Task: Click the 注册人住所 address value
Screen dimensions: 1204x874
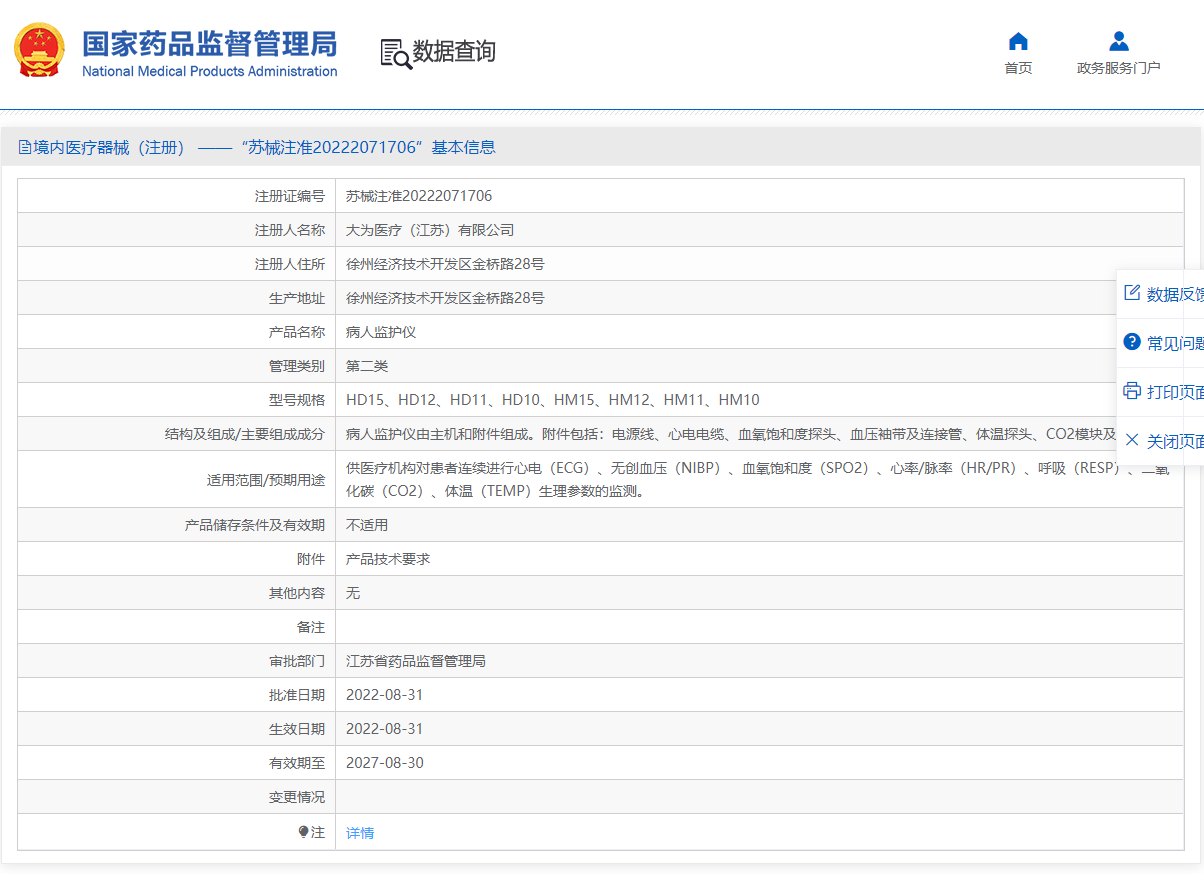Action: 445,264
